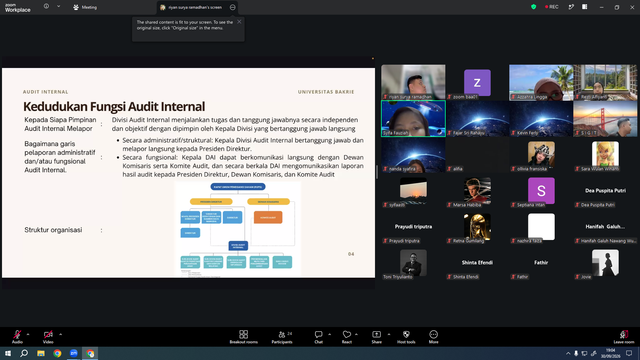The height and width of the screenshot is (360, 640).
Task: Expand Video options arrow
Action: click(x=60, y=334)
